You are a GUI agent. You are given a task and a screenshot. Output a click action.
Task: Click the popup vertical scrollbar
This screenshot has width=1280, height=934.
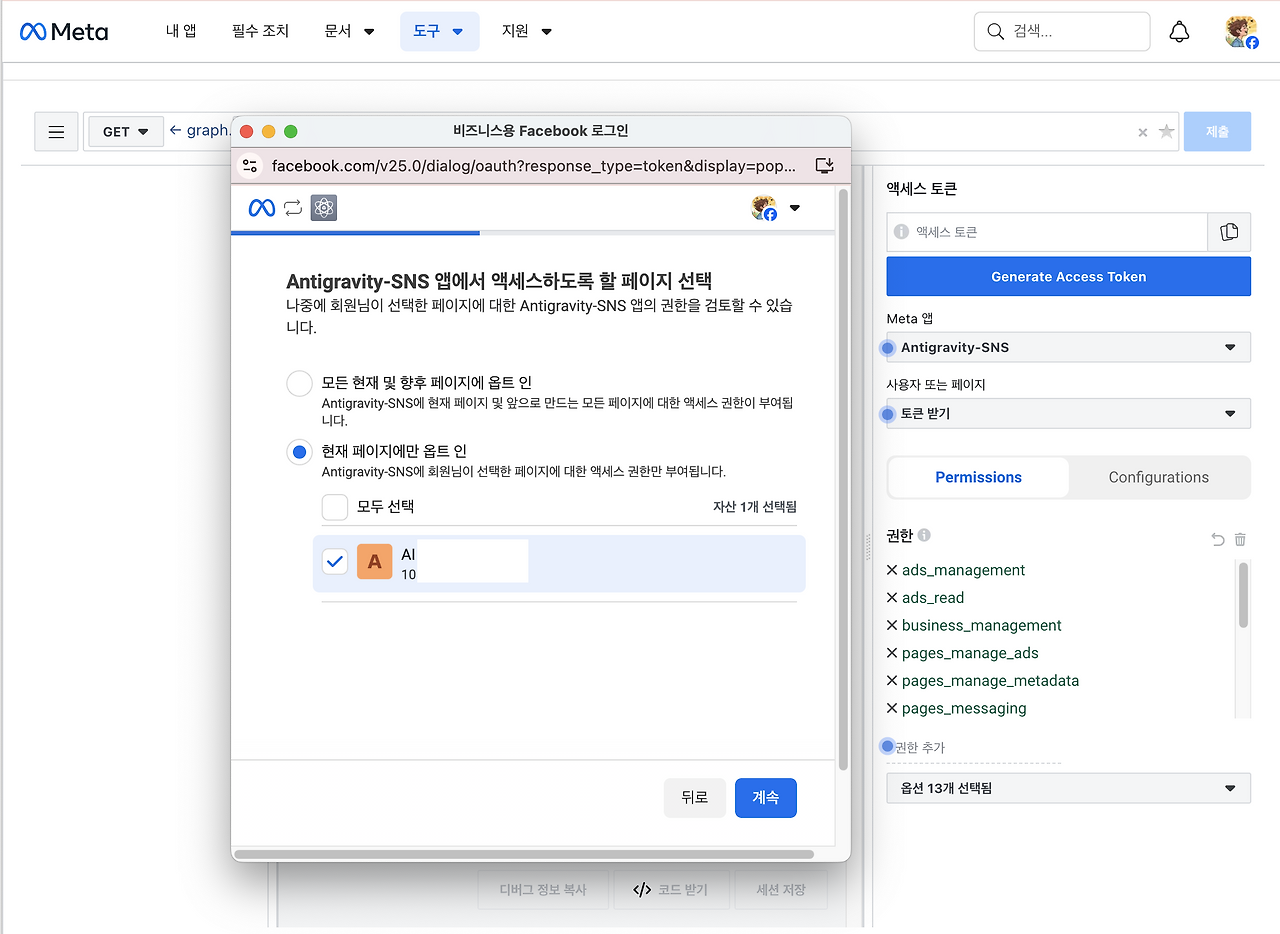coord(843,480)
